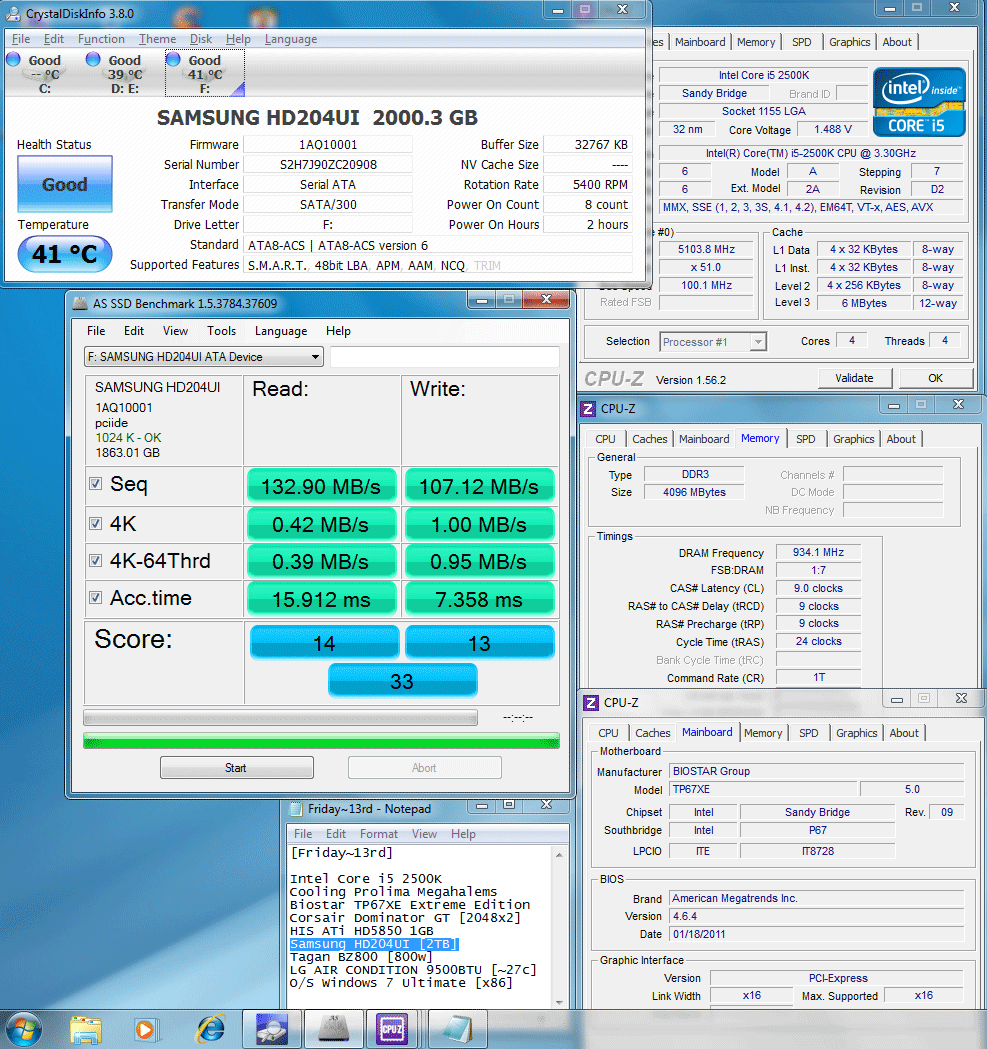This screenshot has width=987, height=1049.
Task: Open AS SSD Benchmark Tools menu
Action: (221, 331)
